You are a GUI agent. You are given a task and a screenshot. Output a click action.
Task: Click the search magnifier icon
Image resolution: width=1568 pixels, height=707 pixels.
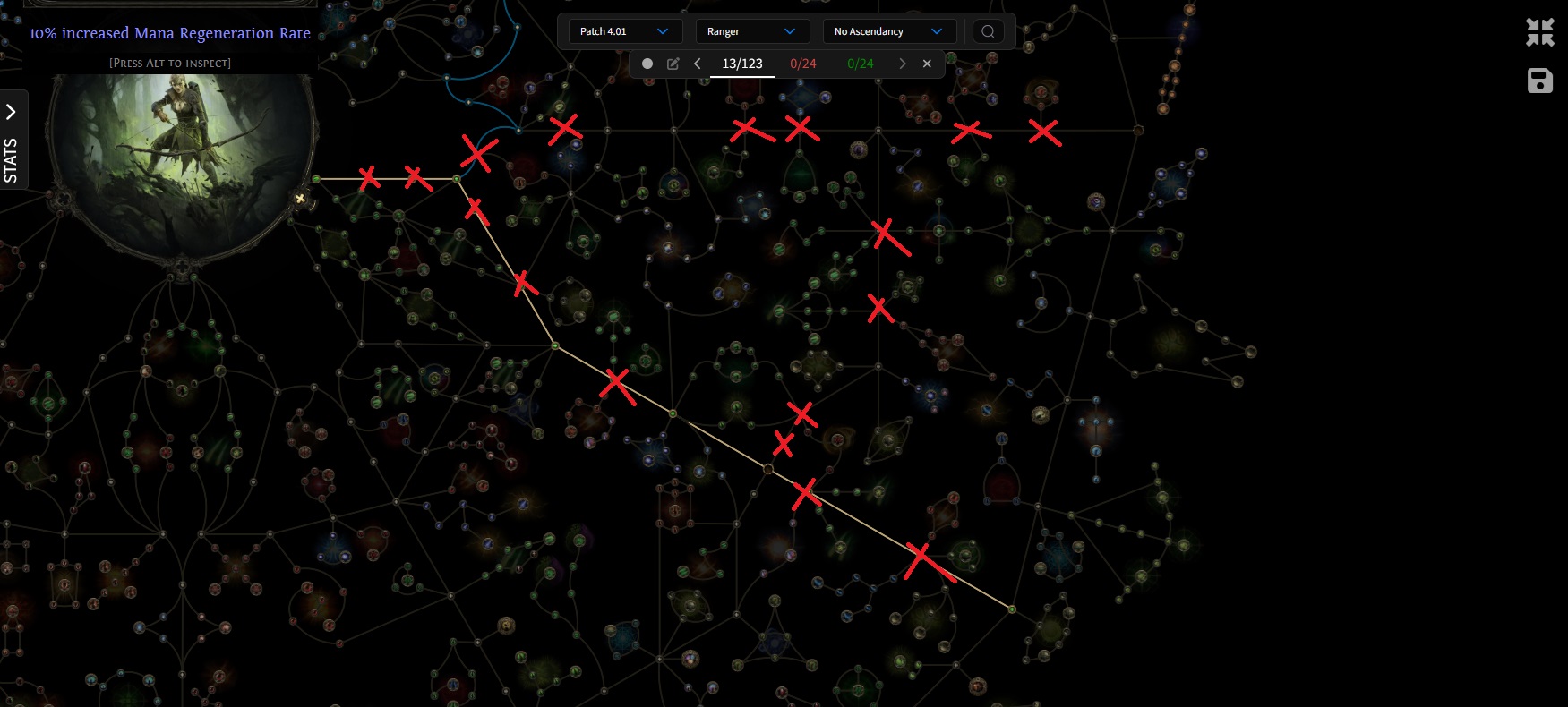pyautogui.click(x=988, y=31)
